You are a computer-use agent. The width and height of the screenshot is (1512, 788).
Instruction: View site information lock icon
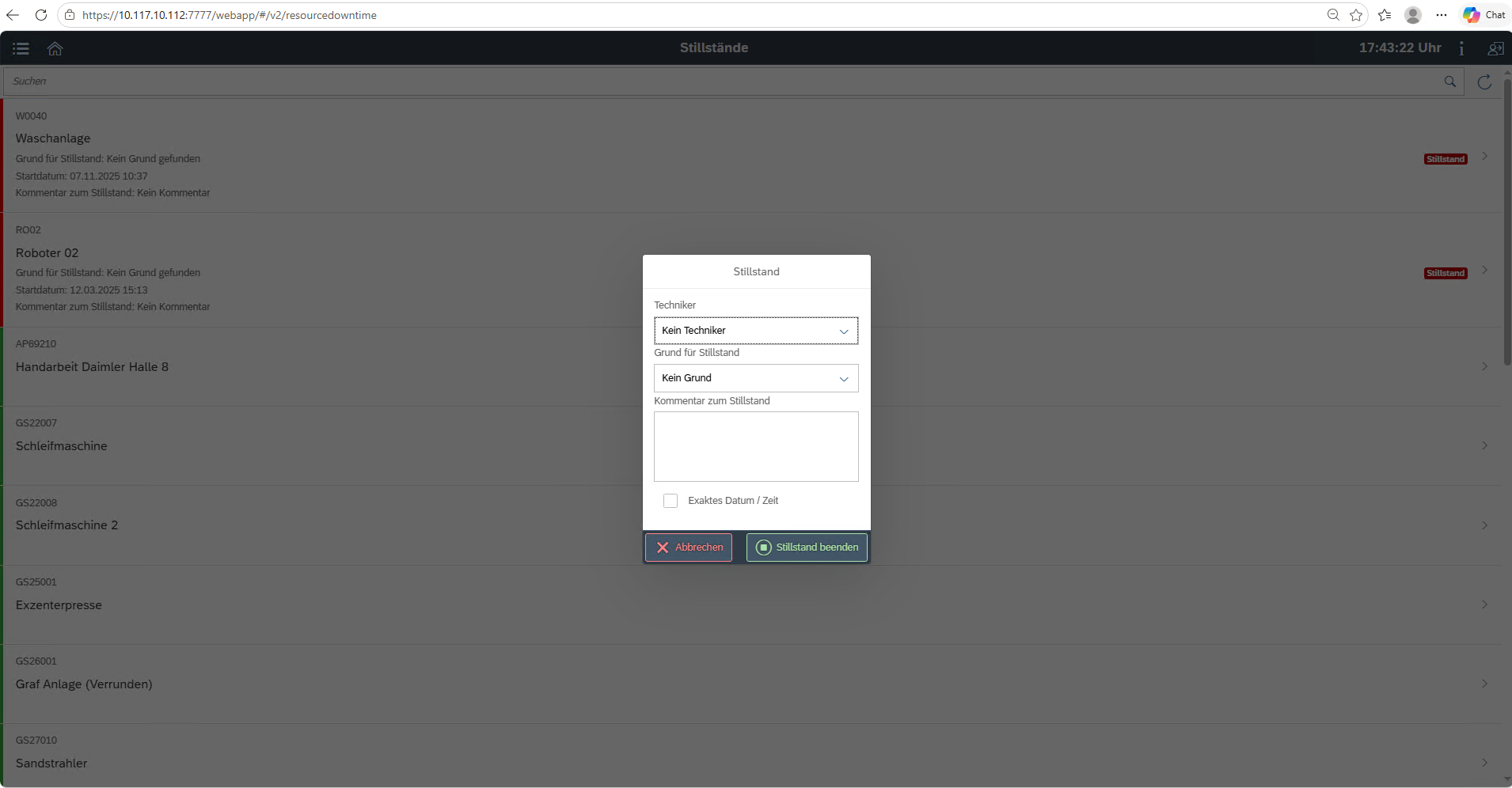(x=70, y=15)
